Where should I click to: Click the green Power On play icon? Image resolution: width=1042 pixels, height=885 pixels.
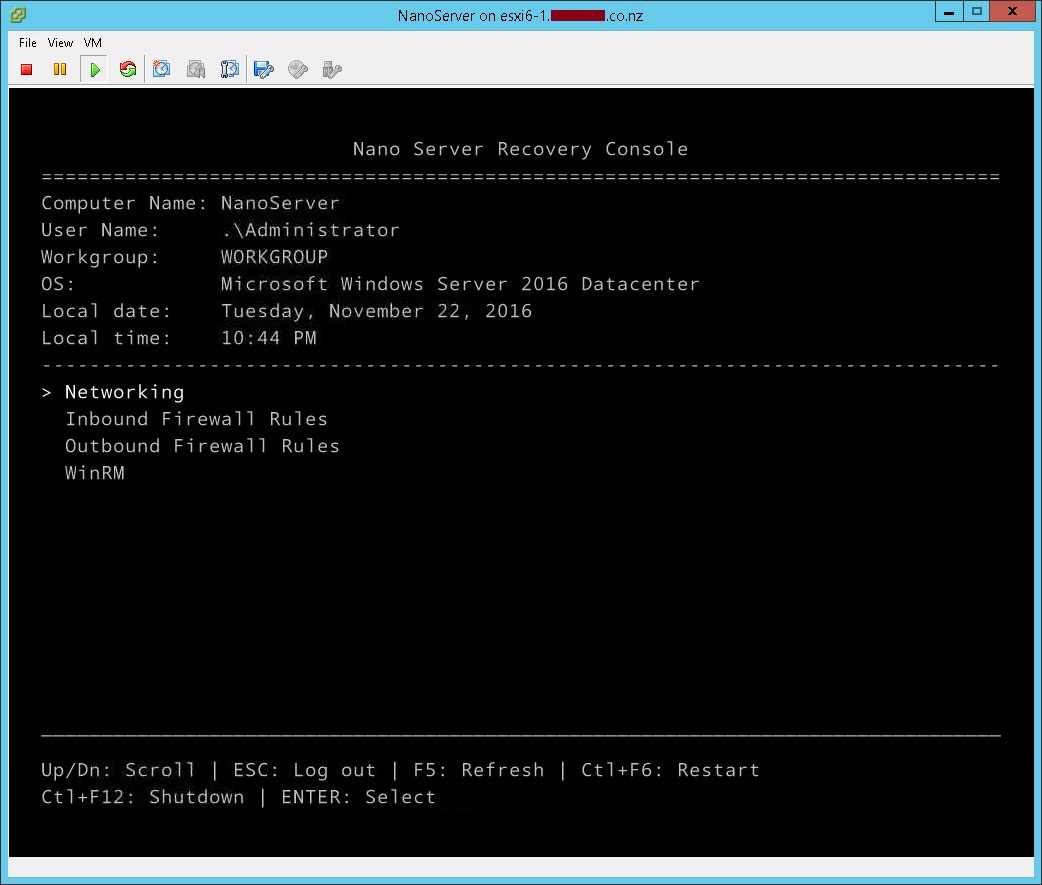point(94,69)
